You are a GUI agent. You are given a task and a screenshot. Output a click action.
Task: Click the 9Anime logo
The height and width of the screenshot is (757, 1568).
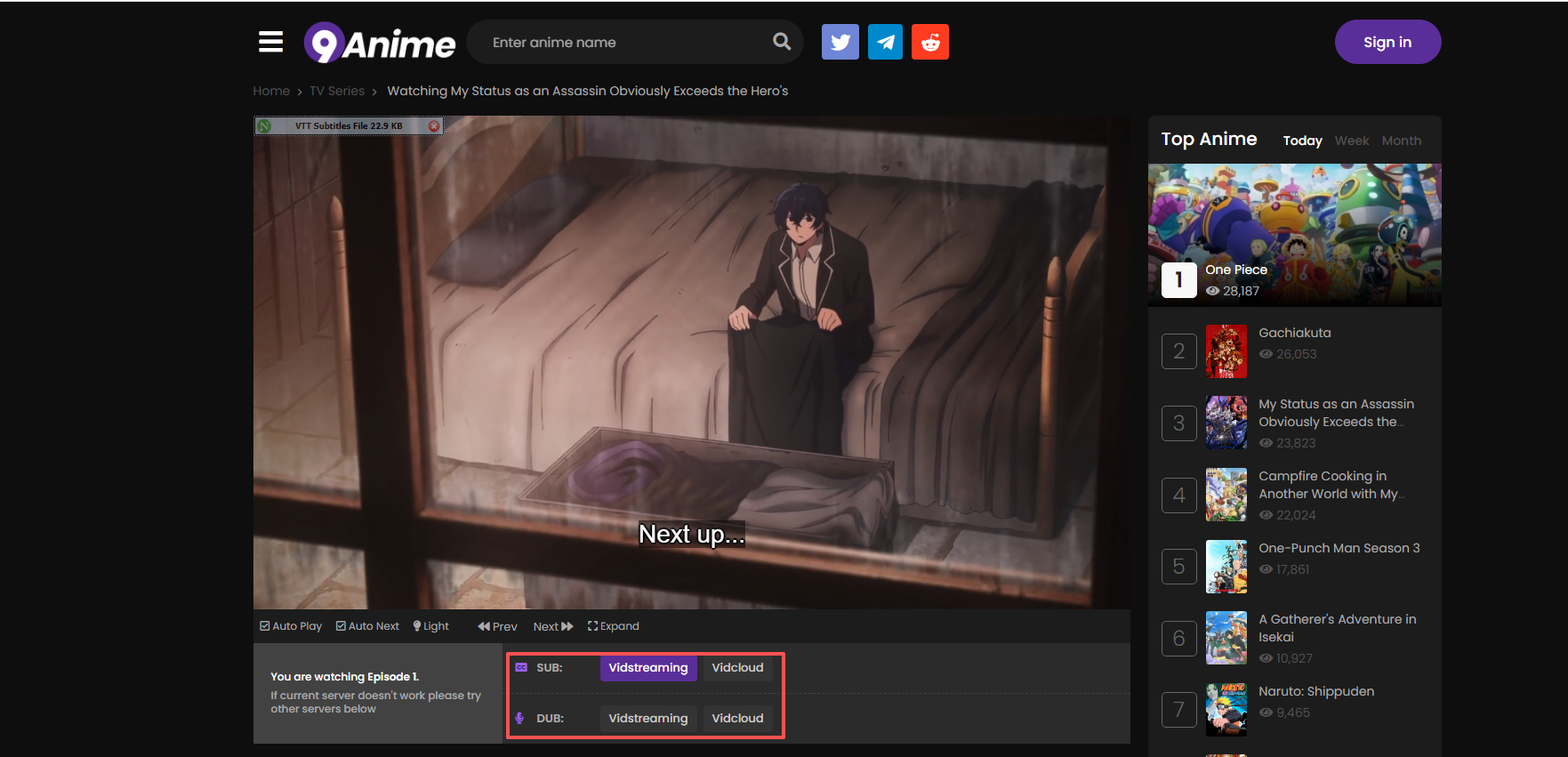coord(380,43)
